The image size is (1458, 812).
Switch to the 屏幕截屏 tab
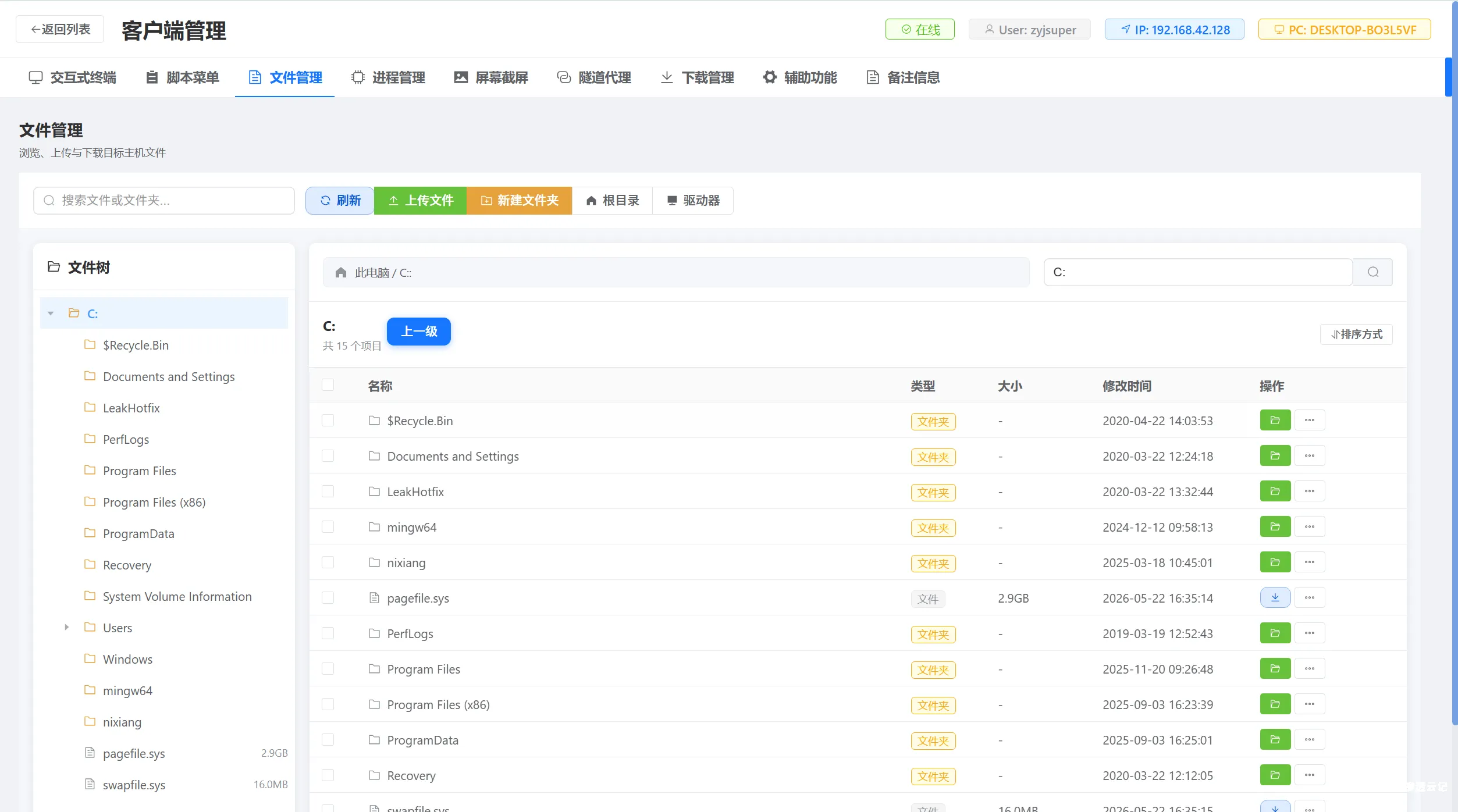tap(491, 77)
